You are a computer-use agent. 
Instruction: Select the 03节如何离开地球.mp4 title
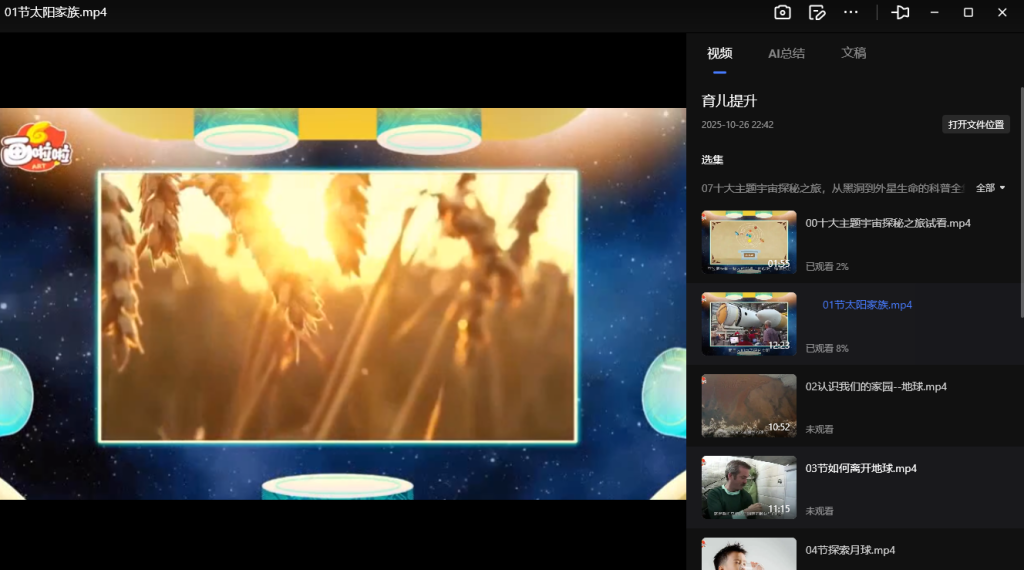point(860,468)
